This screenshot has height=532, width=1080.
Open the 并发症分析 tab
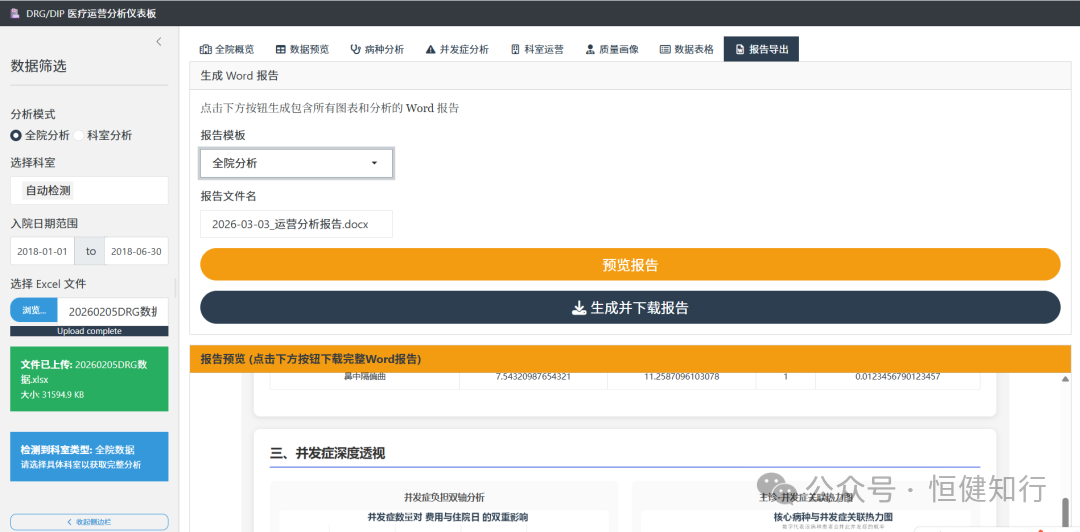point(457,49)
